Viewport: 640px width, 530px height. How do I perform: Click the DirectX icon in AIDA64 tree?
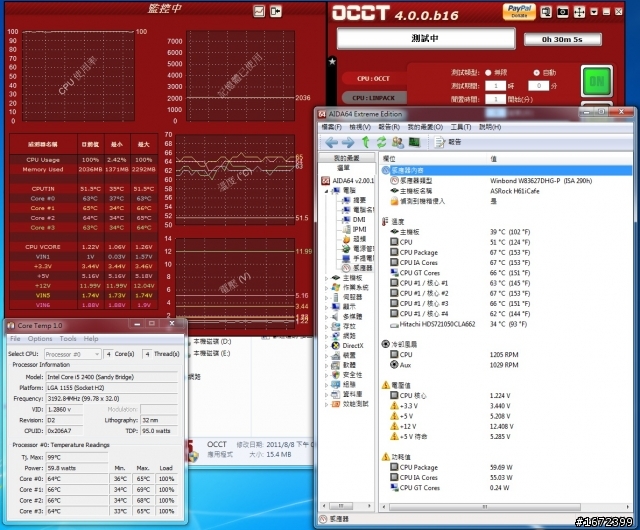coord(336,346)
